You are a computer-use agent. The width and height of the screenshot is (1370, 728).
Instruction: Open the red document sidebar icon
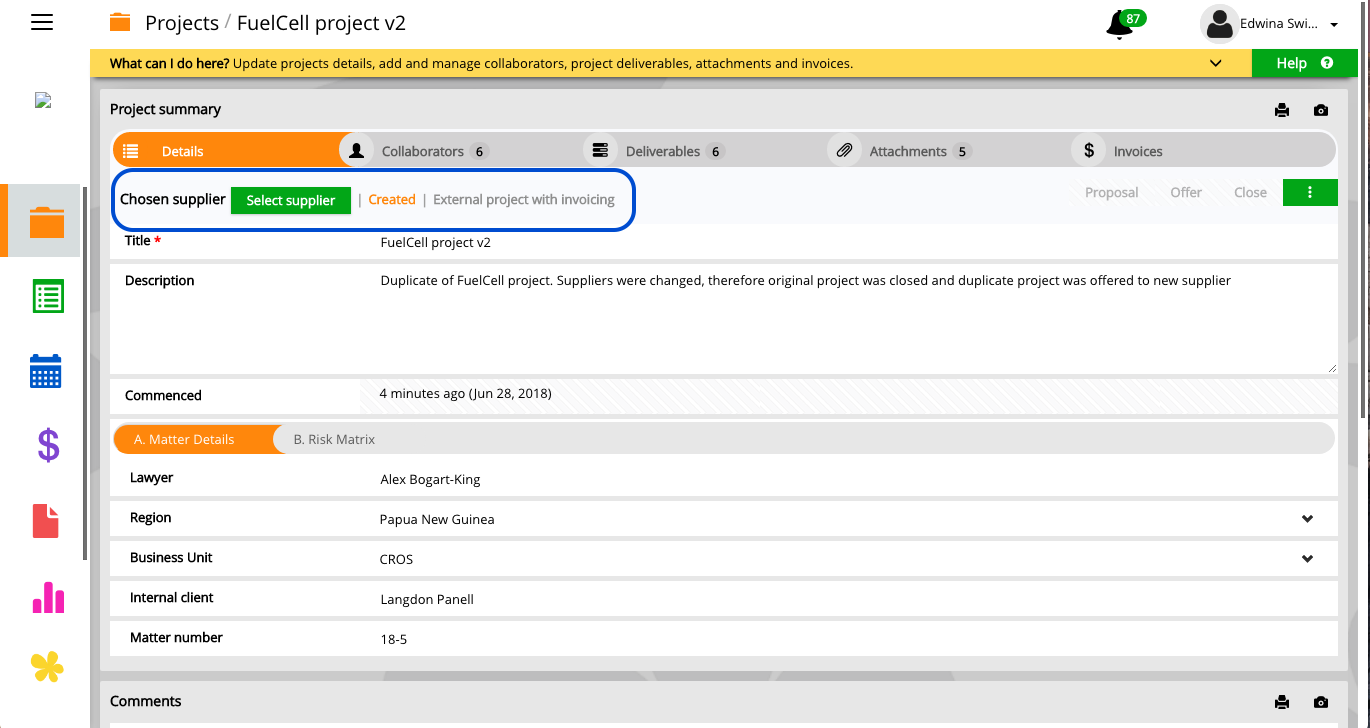(46, 521)
